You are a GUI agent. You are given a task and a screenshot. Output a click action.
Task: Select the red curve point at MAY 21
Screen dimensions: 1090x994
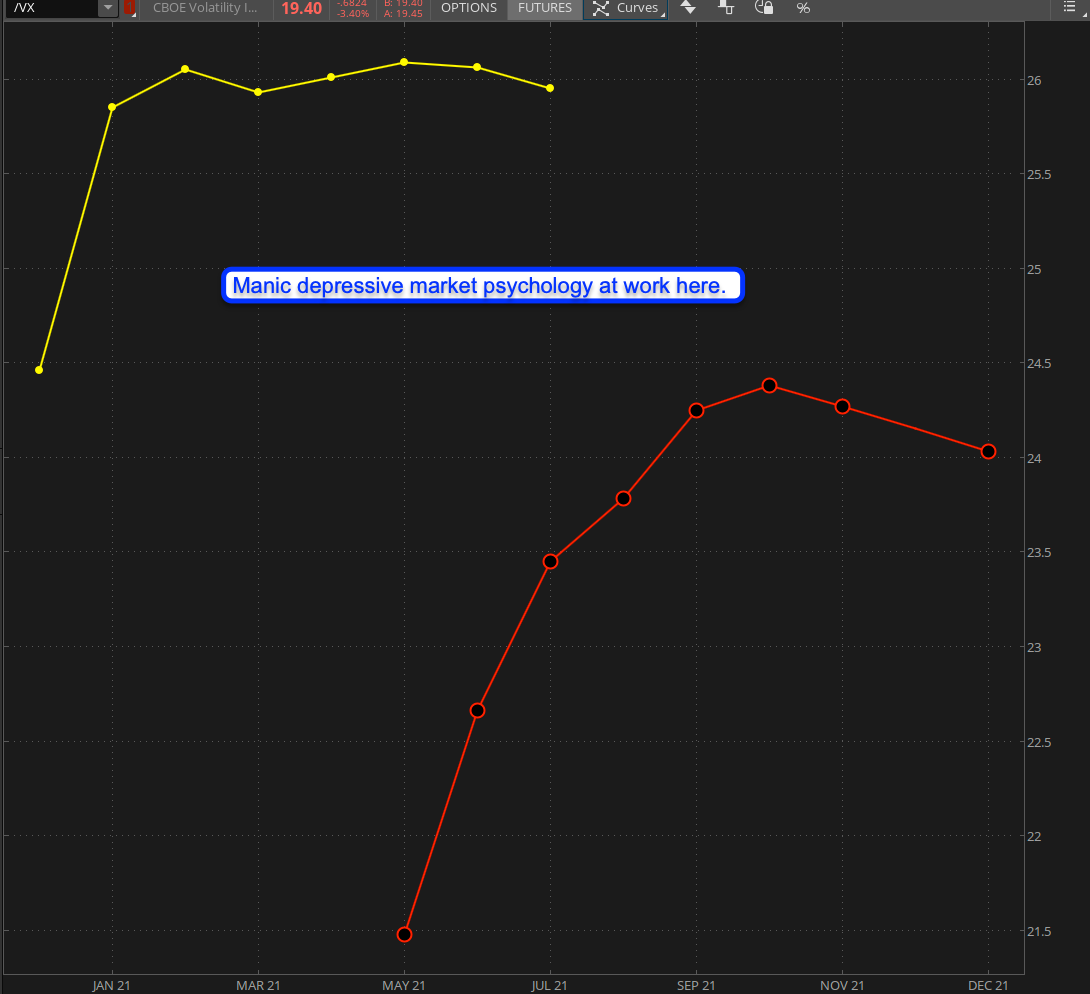click(x=404, y=934)
